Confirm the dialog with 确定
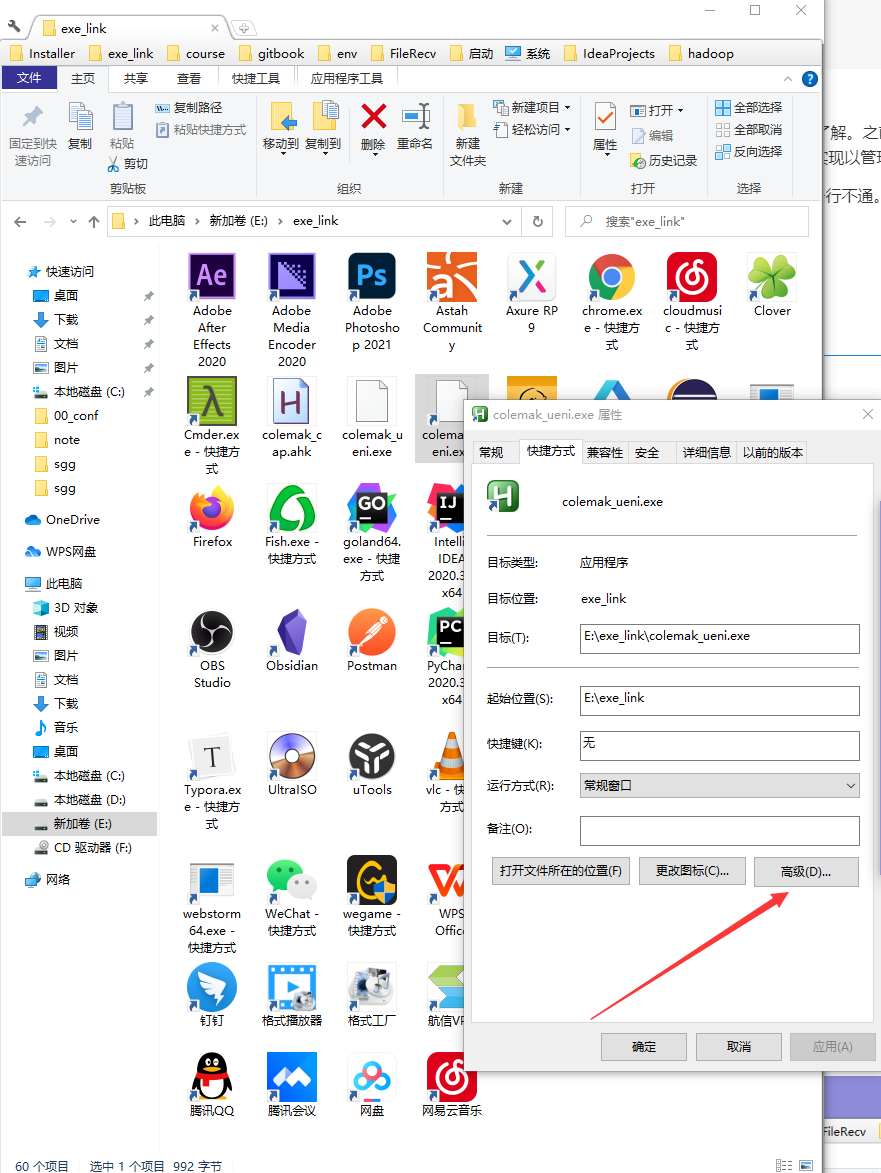The image size is (881, 1173). click(x=644, y=1047)
